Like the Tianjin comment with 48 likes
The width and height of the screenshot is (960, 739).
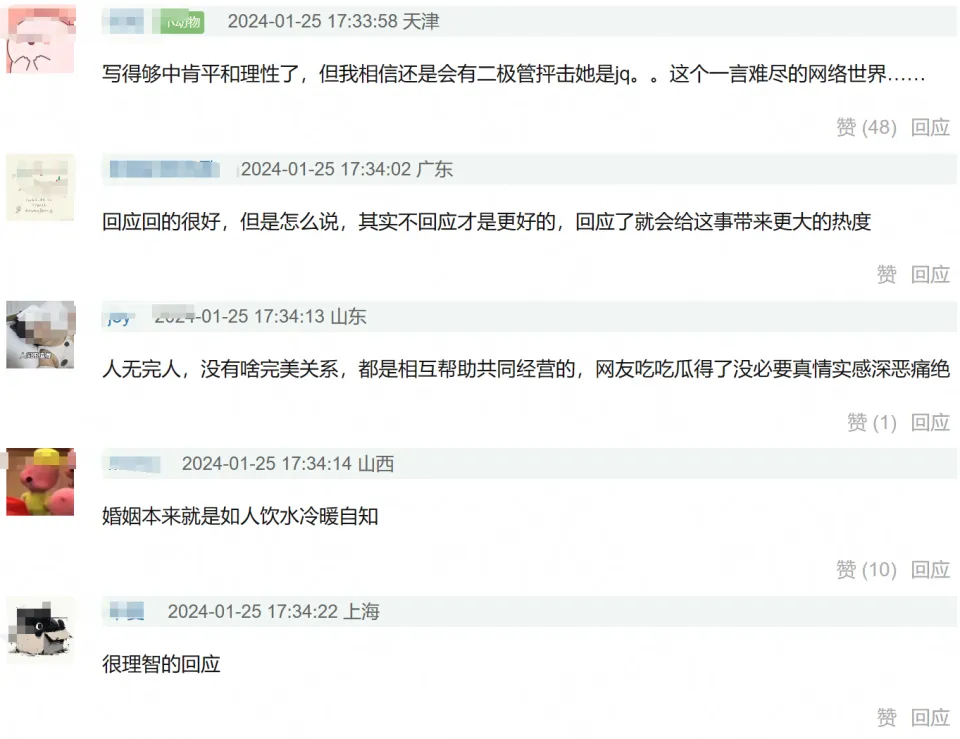(866, 127)
